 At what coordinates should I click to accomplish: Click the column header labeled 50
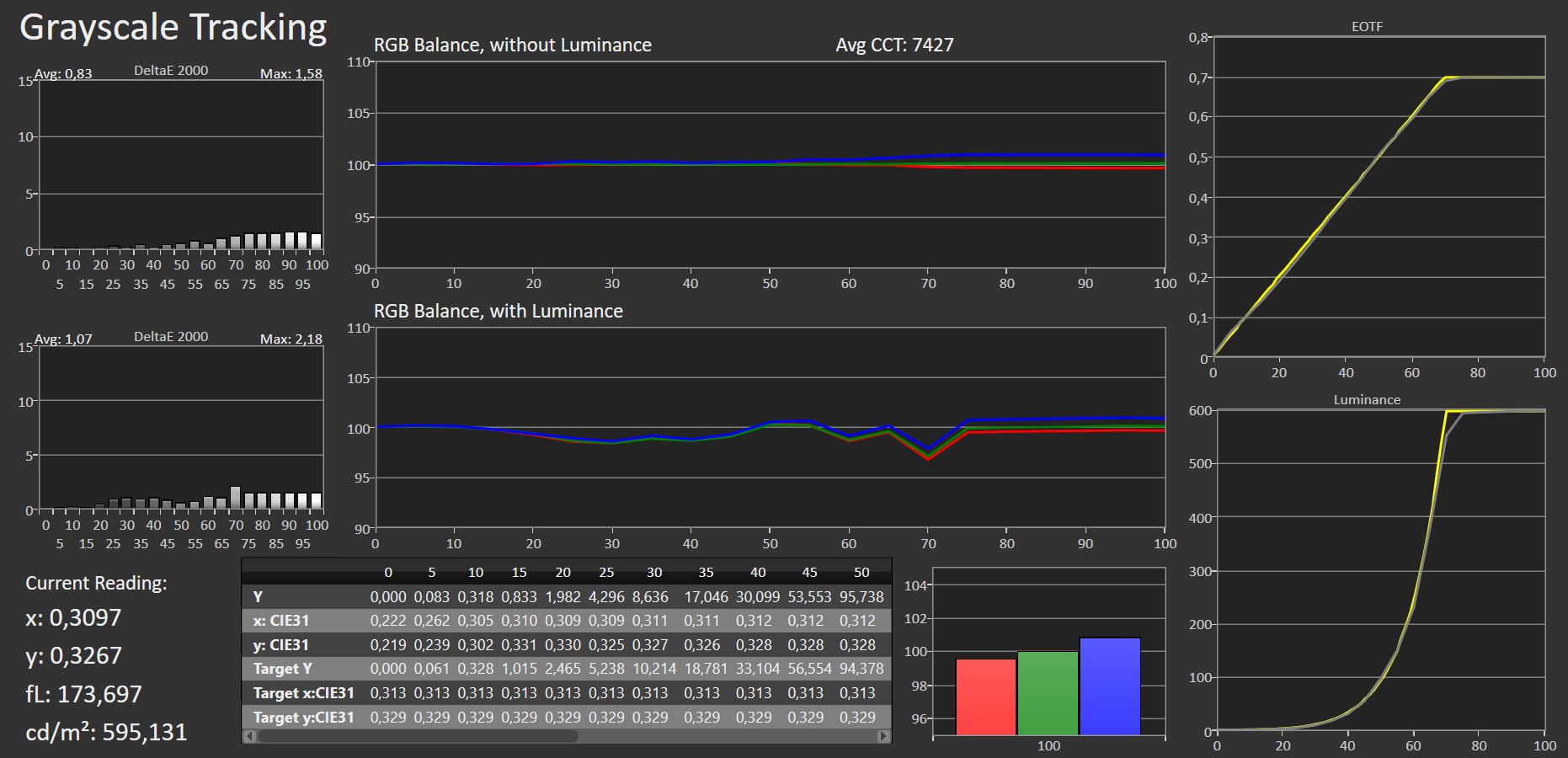click(x=861, y=573)
